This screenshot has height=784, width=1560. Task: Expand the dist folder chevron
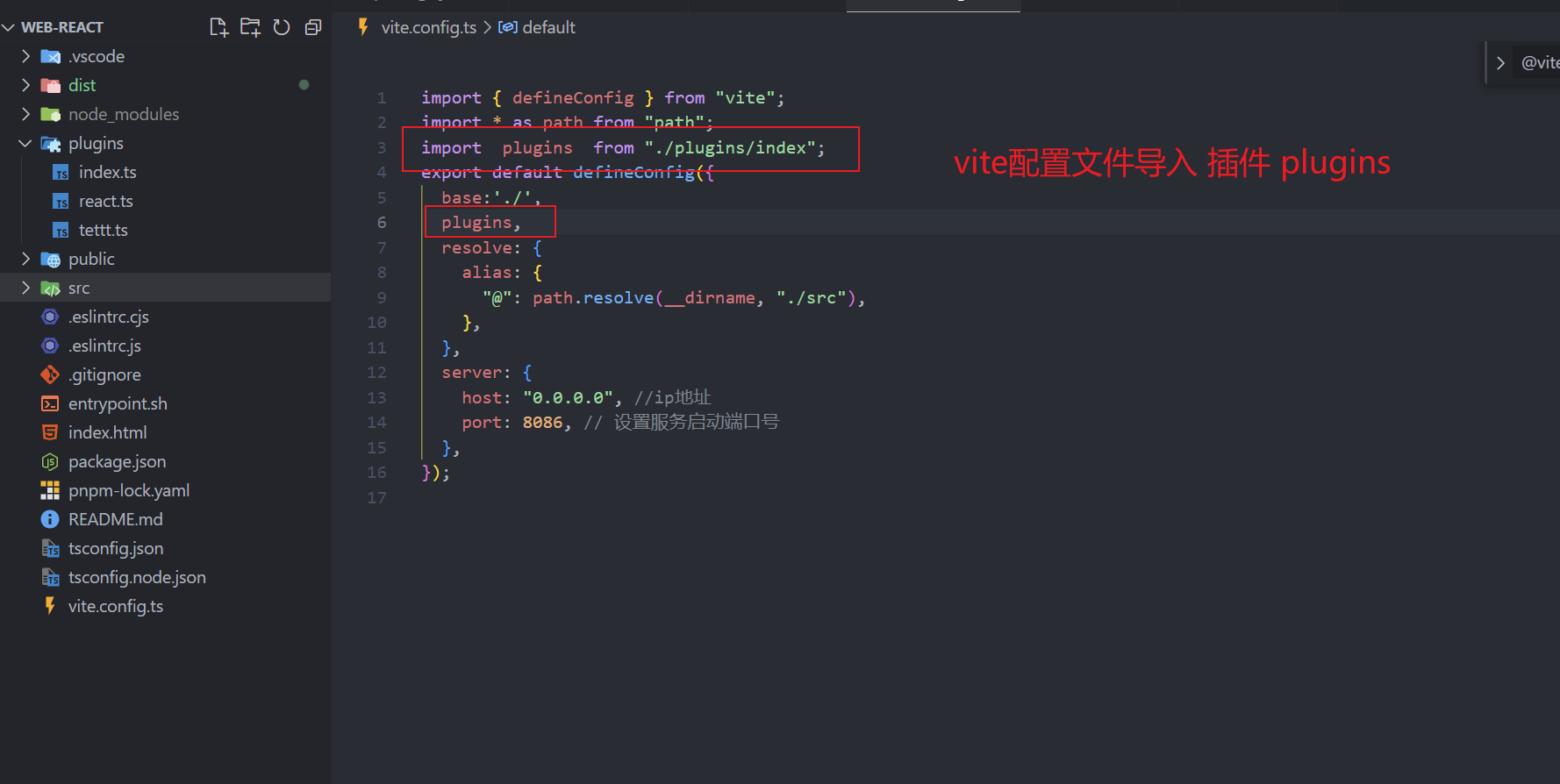pyautogui.click(x=25, y=85)
